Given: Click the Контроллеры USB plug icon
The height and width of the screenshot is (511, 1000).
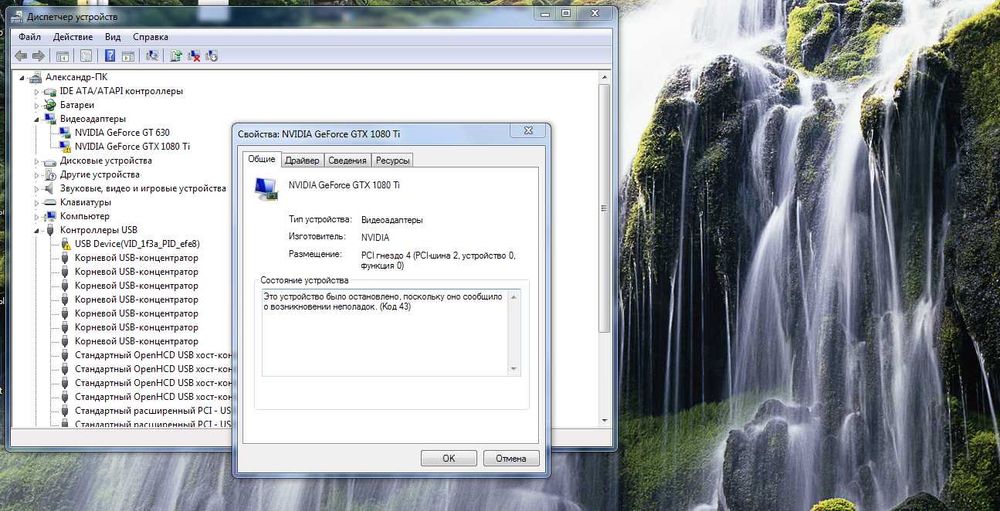Looking at the screenshot, I should click(50, 230).
